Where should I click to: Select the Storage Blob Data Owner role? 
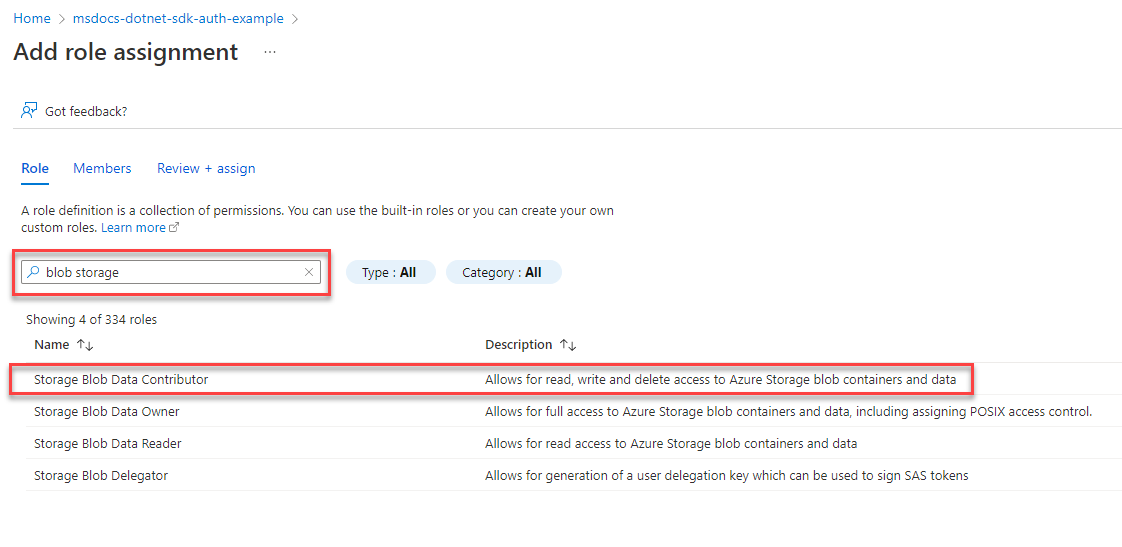[107, 412]
